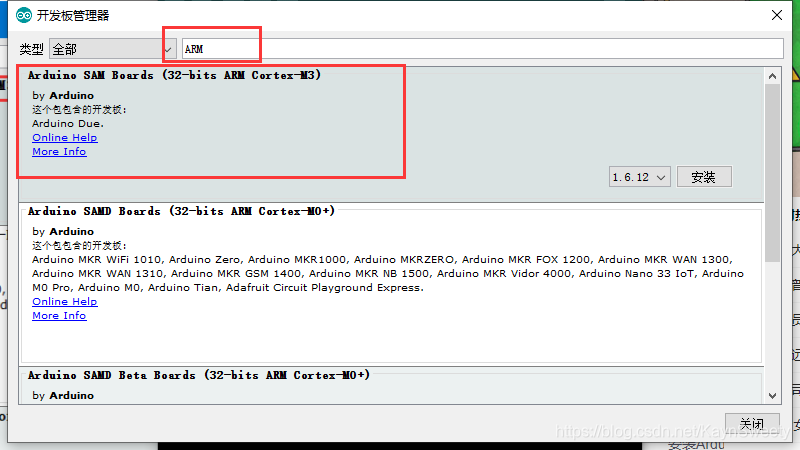Open More Info for Arduino SAMD Boards
Image resolution: width=800 pixels, height=450 pixels.
59,316
